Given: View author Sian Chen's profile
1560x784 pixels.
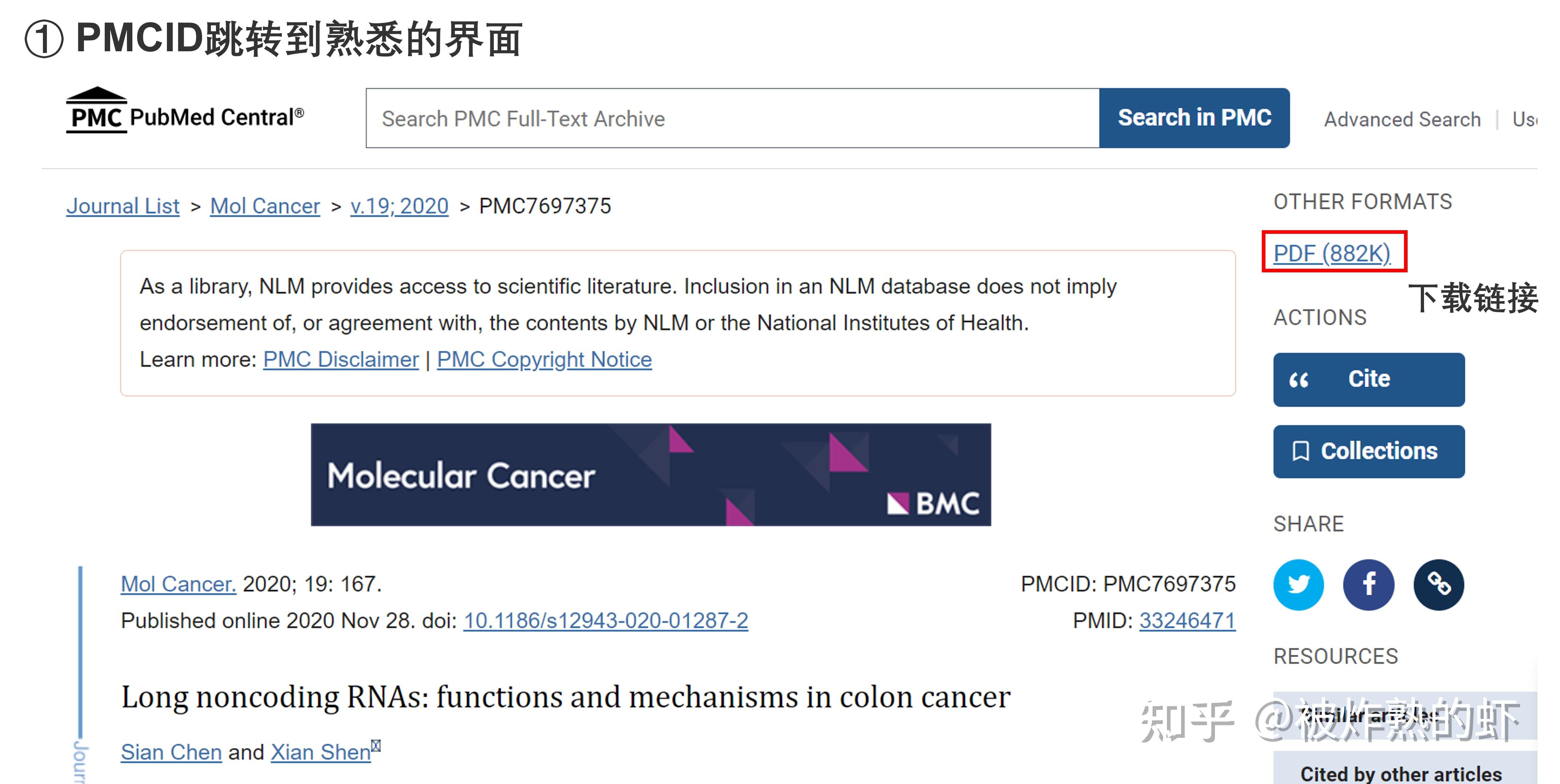Looking at the screenshot, I should click(171, 751).
